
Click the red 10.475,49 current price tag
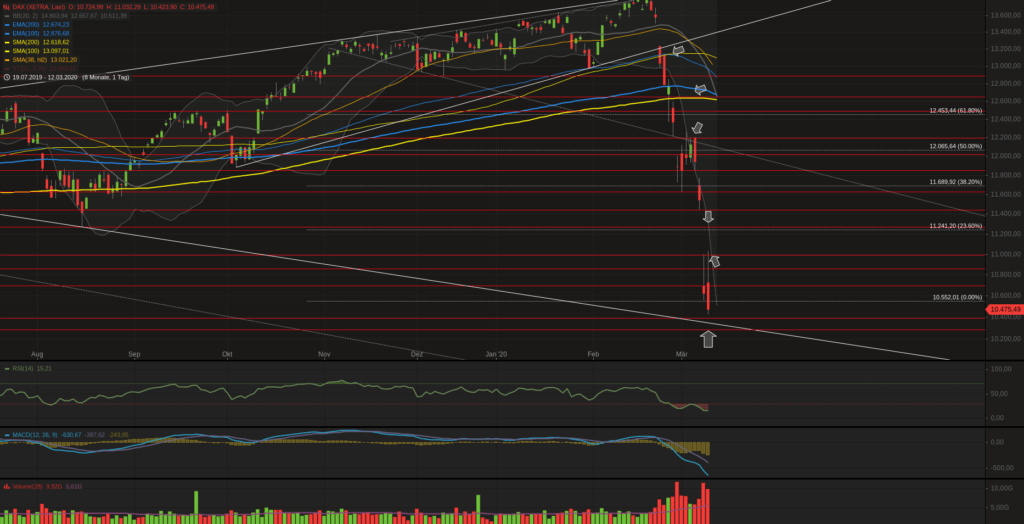point(1005,309)
